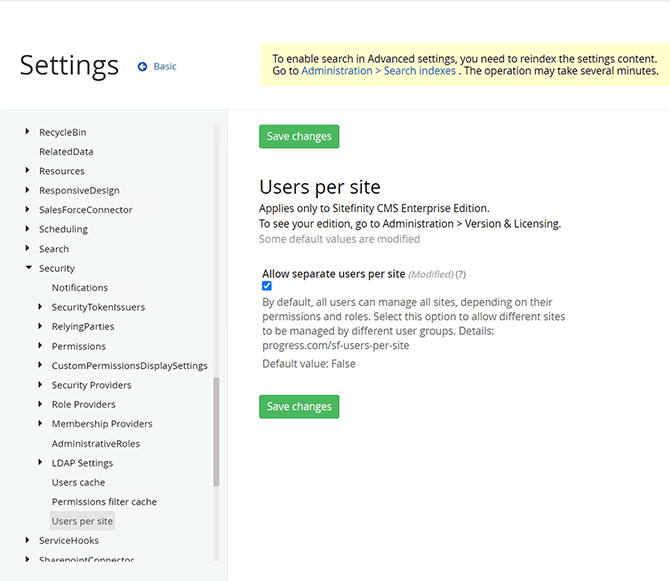The image size is (670, 581).
Task: Click the bottom Save changes button
Action: (x=299, y=407)
